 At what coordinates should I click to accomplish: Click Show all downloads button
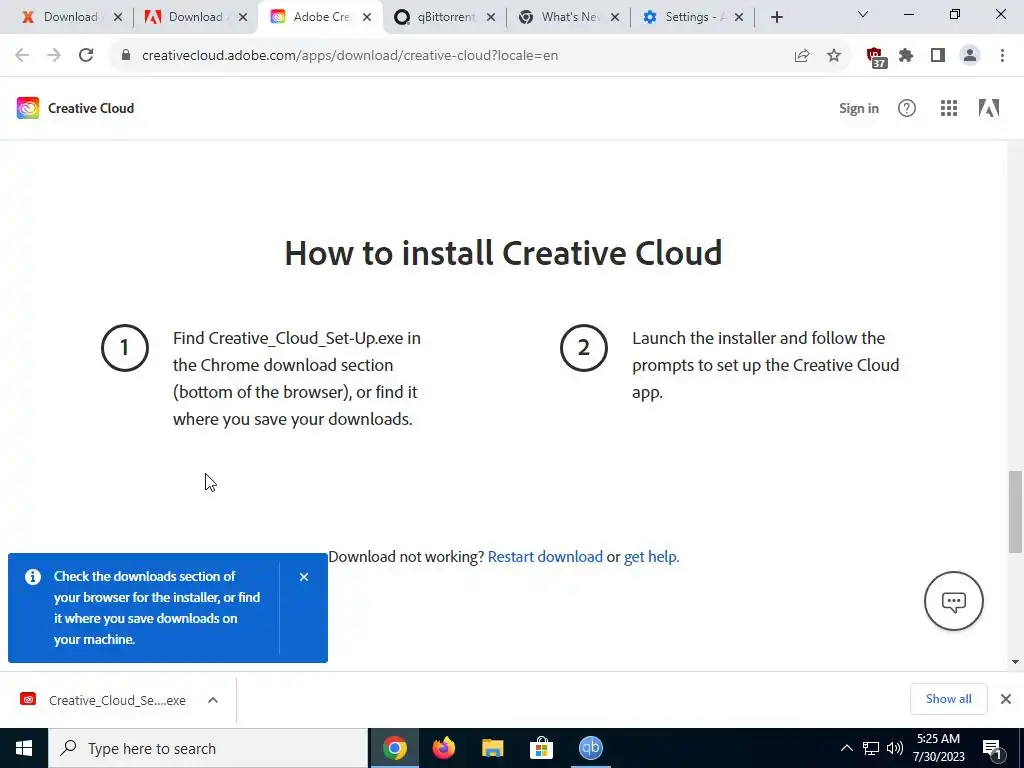point(948,699)
